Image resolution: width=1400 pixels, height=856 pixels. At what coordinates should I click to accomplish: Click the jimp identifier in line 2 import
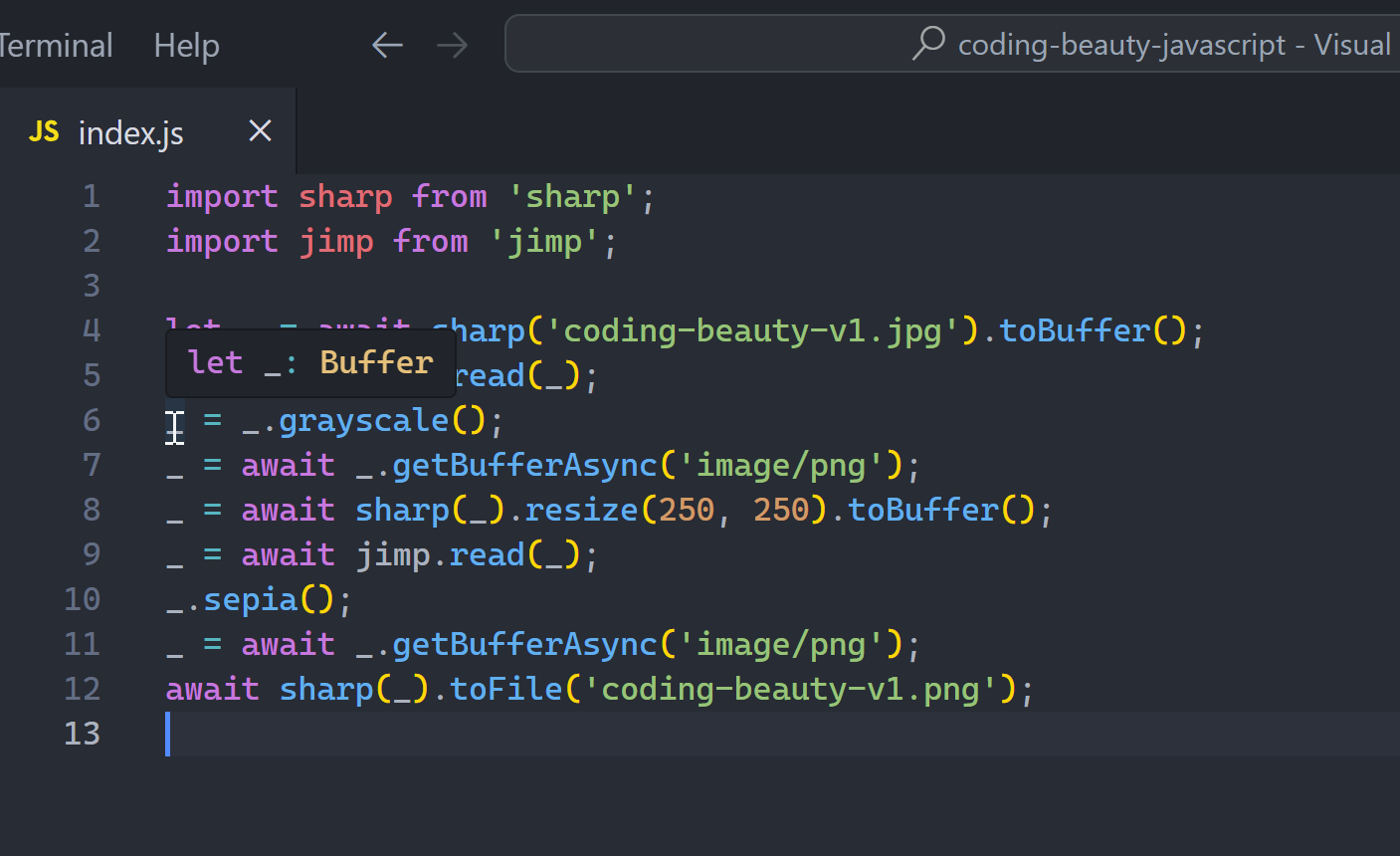336,242
